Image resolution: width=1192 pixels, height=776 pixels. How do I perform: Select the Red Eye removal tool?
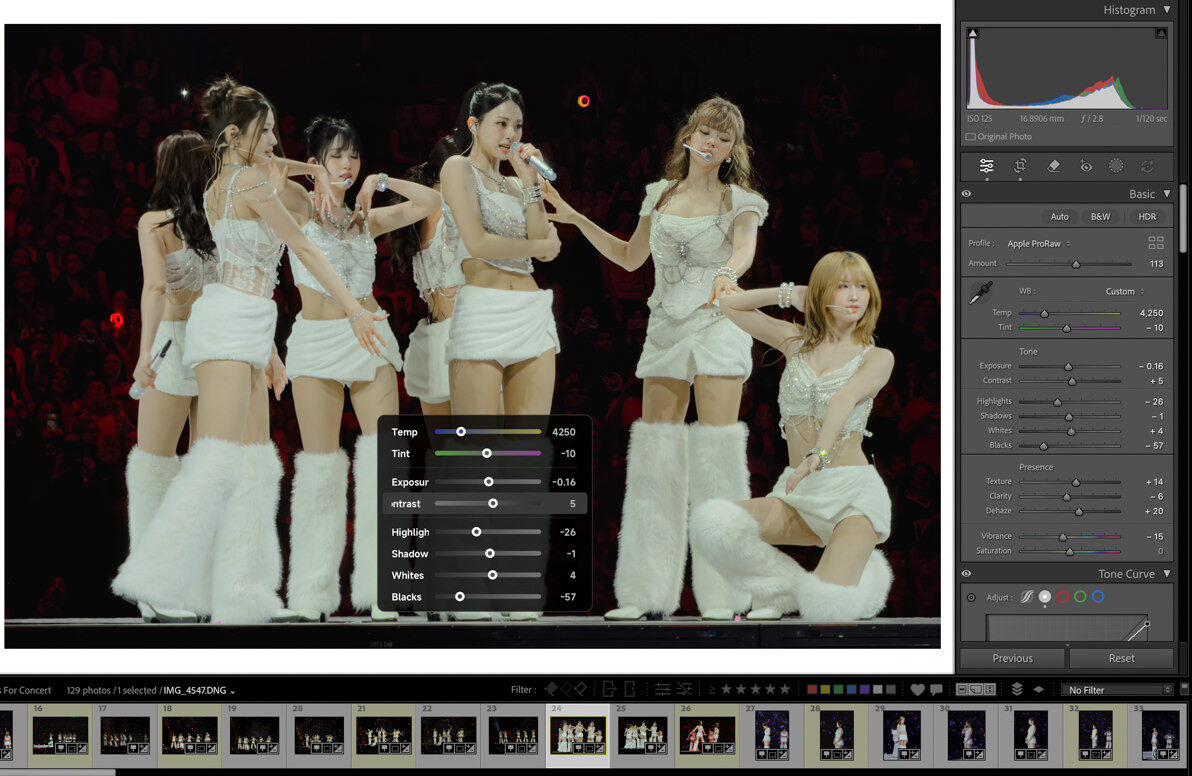pyautogui.click(x=1087, y=166)
